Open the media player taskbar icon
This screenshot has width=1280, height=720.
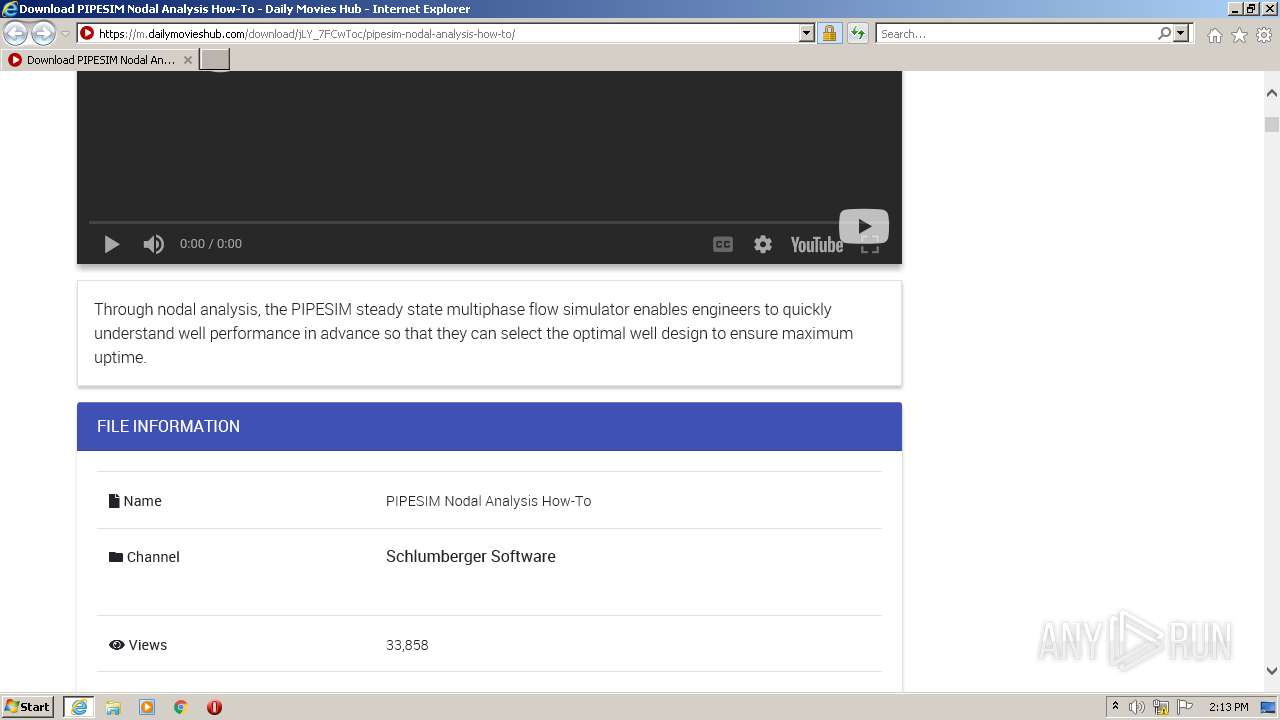click(147, 707)
